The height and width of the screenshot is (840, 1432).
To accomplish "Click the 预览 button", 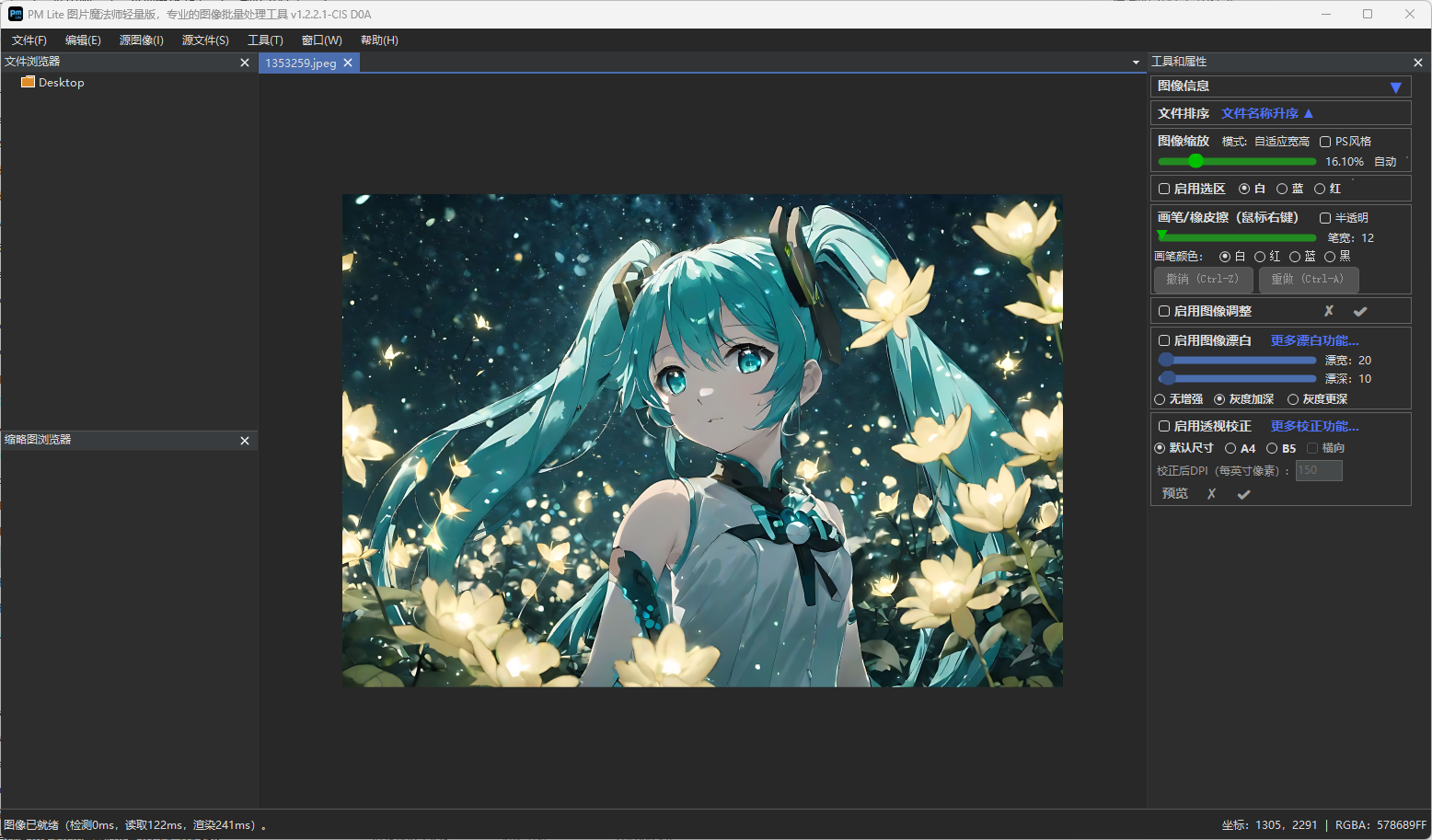I will tap(1174, 494).
